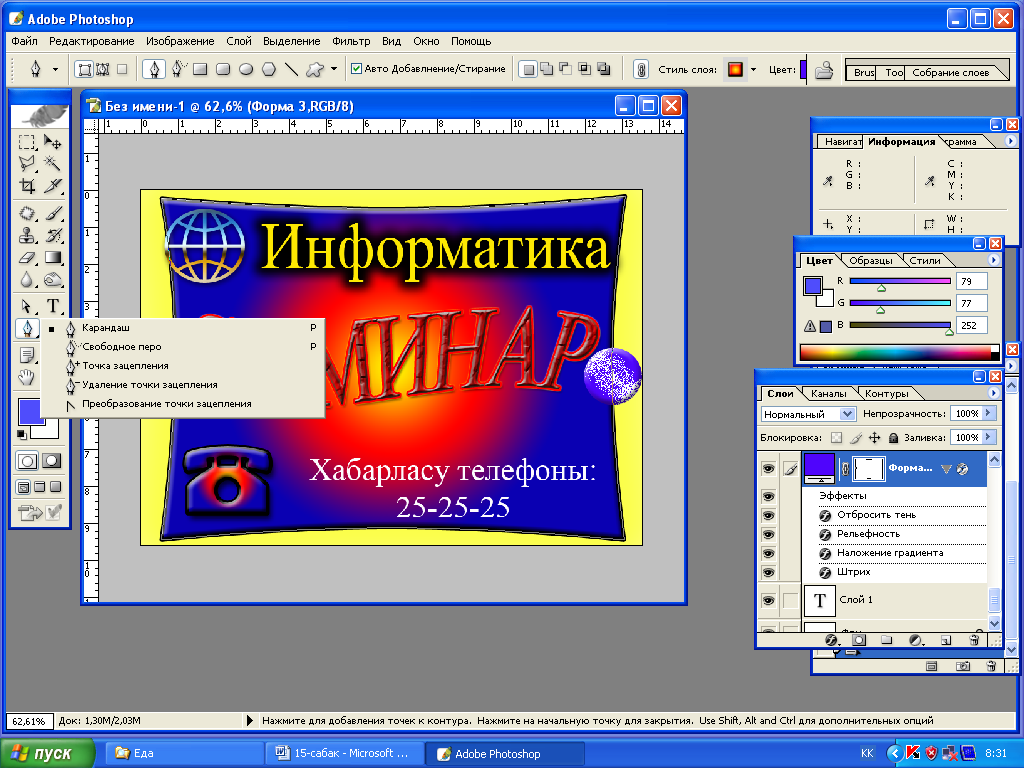Open the Непрозрачность slider arrow
Screen dimensions: 1024x768
coord(989,413)
